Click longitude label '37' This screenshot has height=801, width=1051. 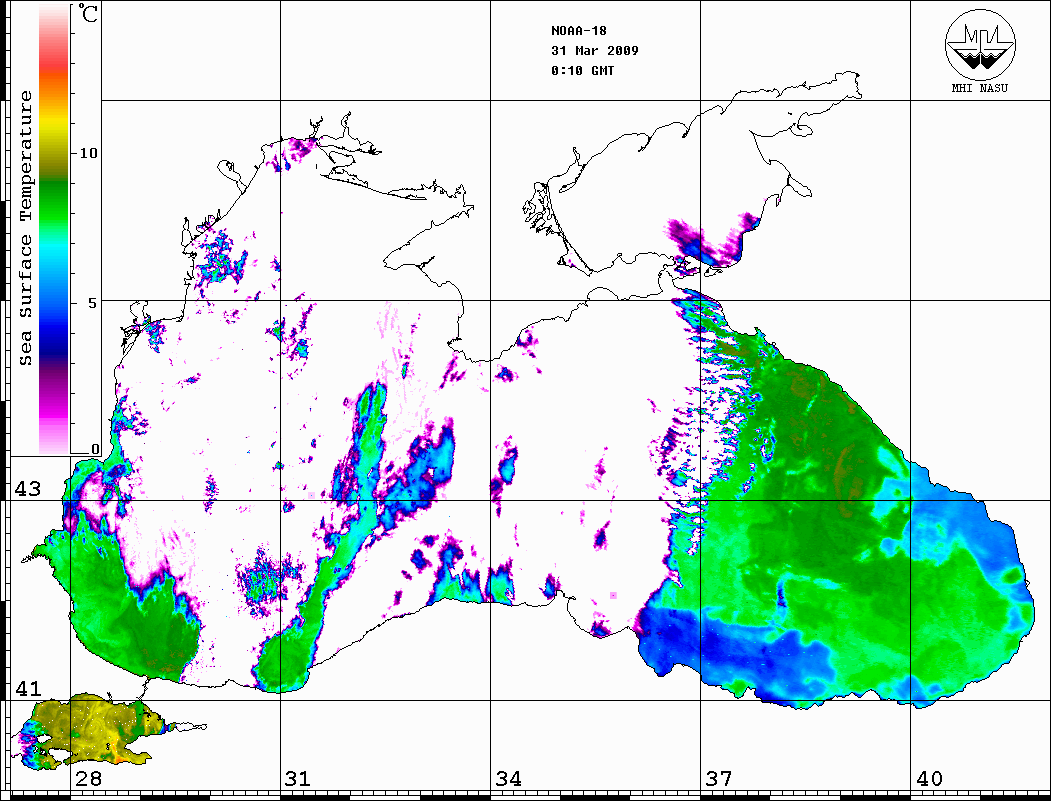(719, 779)
